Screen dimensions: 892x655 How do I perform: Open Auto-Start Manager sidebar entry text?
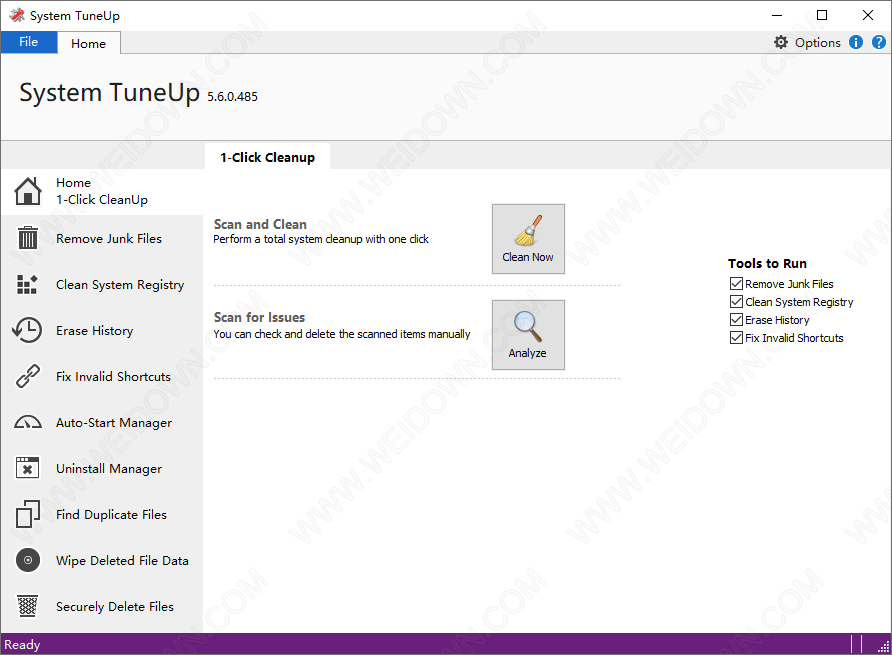[x=114, y=423]
